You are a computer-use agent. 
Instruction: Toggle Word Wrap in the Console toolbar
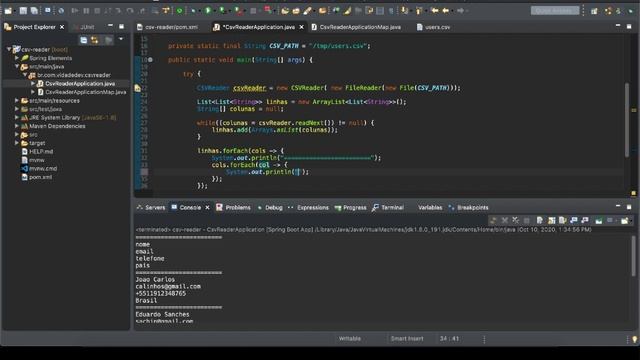click(562, 220)
